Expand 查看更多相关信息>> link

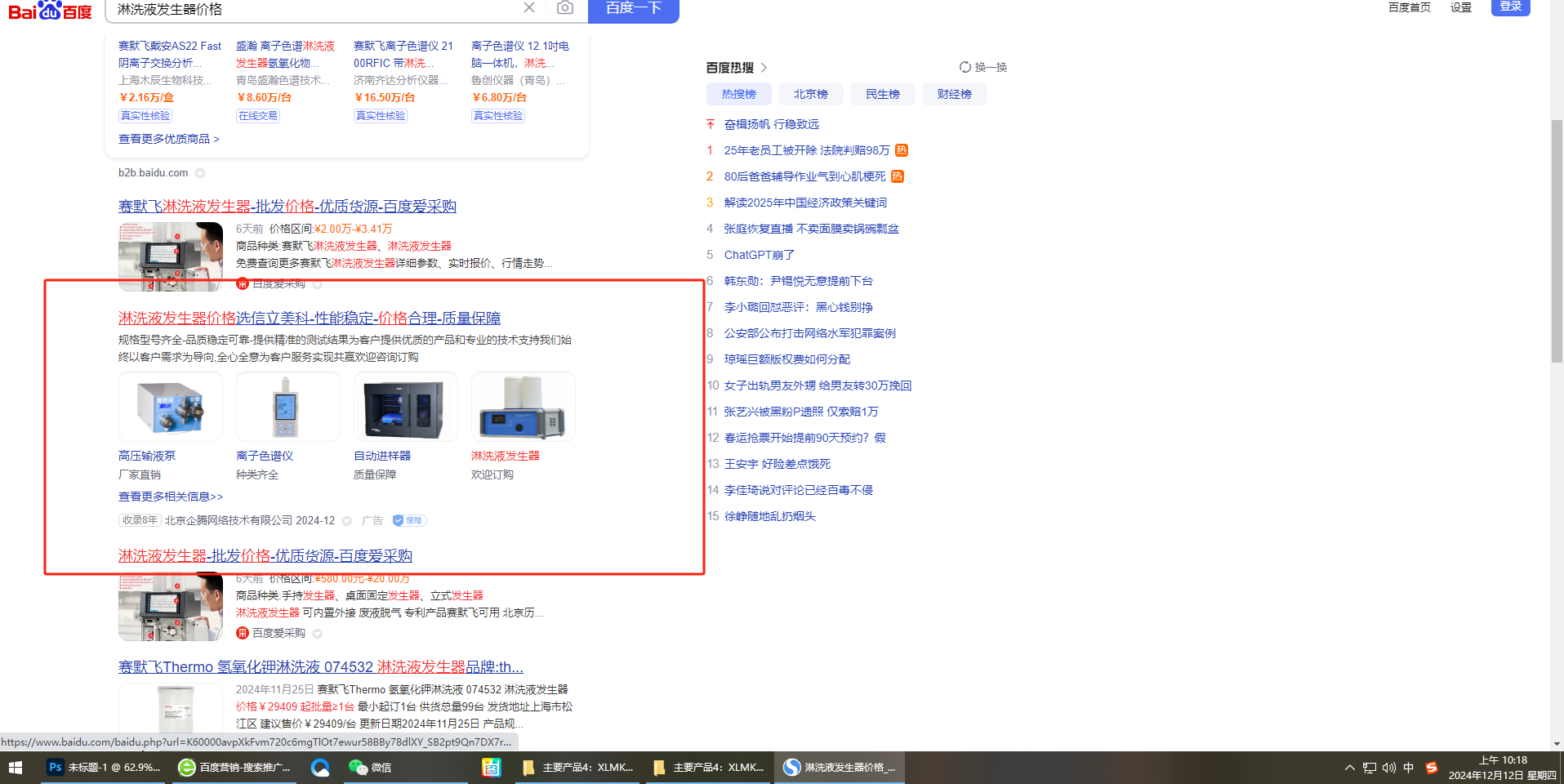171,497
